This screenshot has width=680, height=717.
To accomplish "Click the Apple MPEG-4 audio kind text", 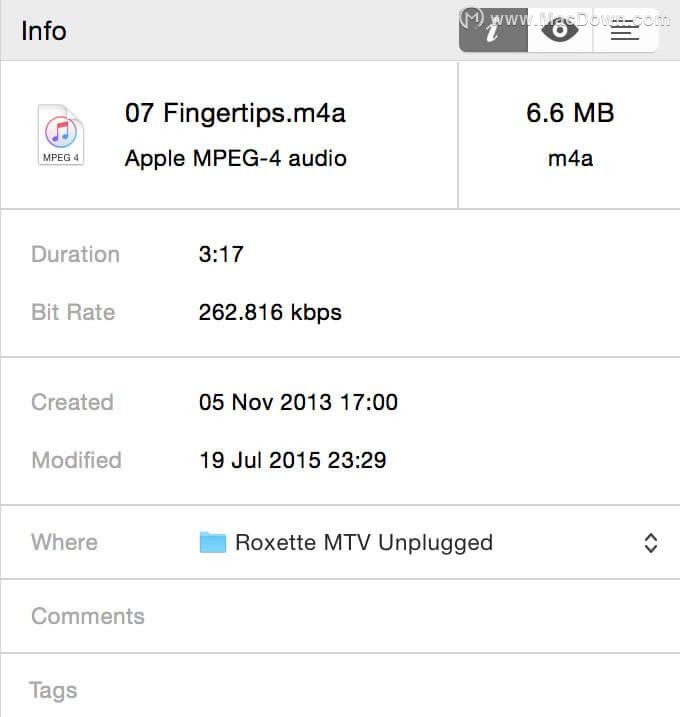I will pos(236,159).
